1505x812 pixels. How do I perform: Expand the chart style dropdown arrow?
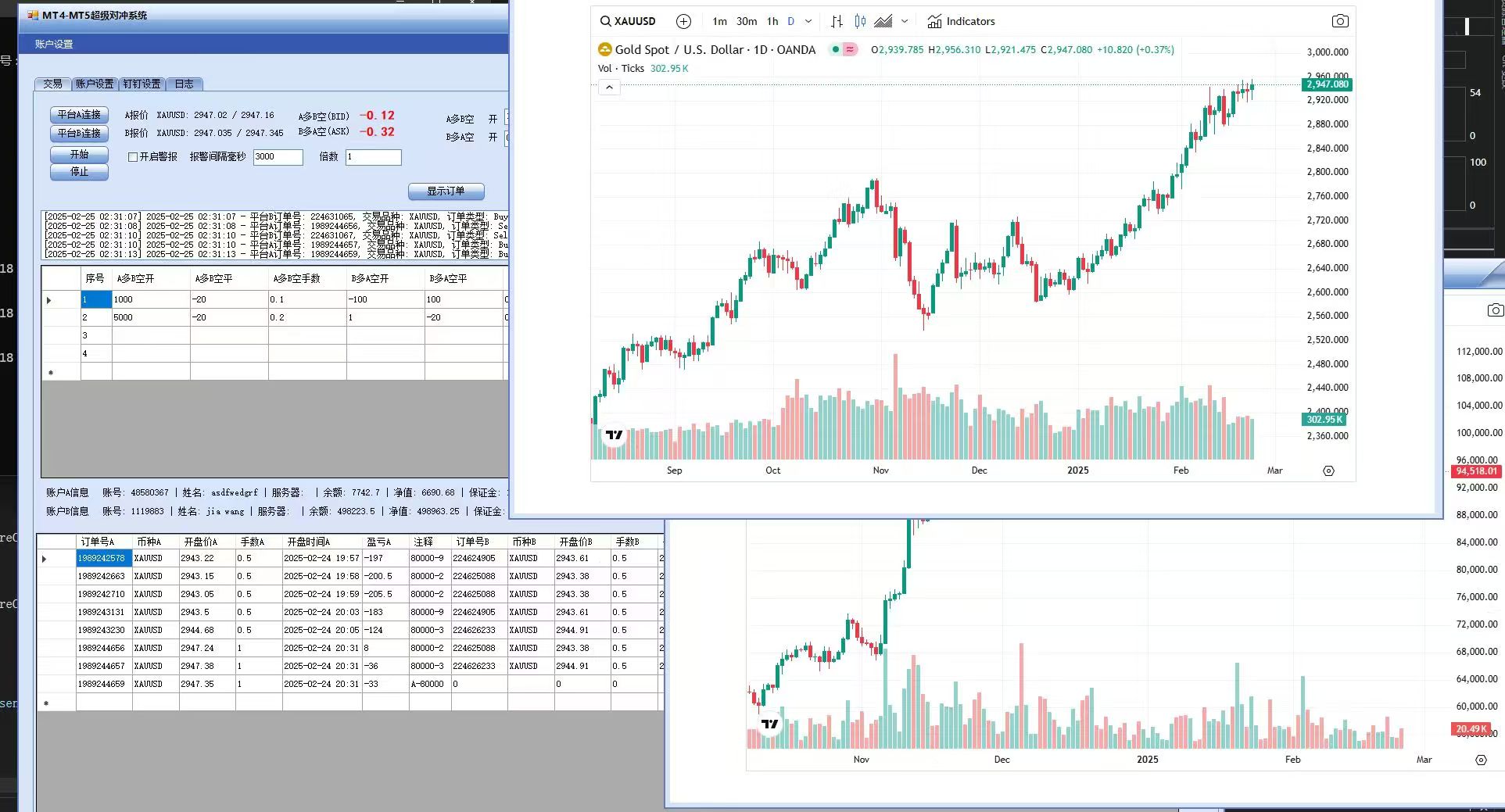(x=905, y=22)
